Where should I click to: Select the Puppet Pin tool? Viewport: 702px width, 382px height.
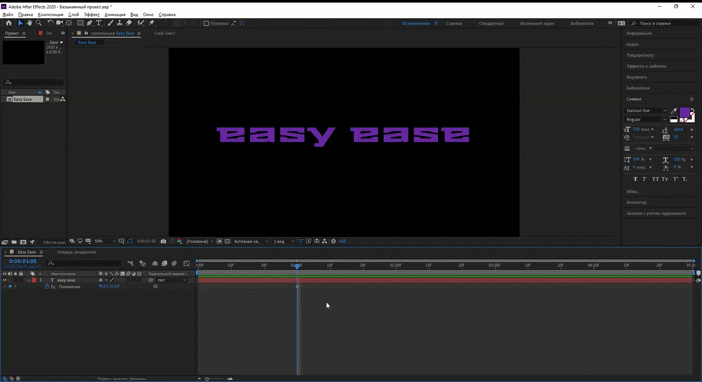[151, 23]
